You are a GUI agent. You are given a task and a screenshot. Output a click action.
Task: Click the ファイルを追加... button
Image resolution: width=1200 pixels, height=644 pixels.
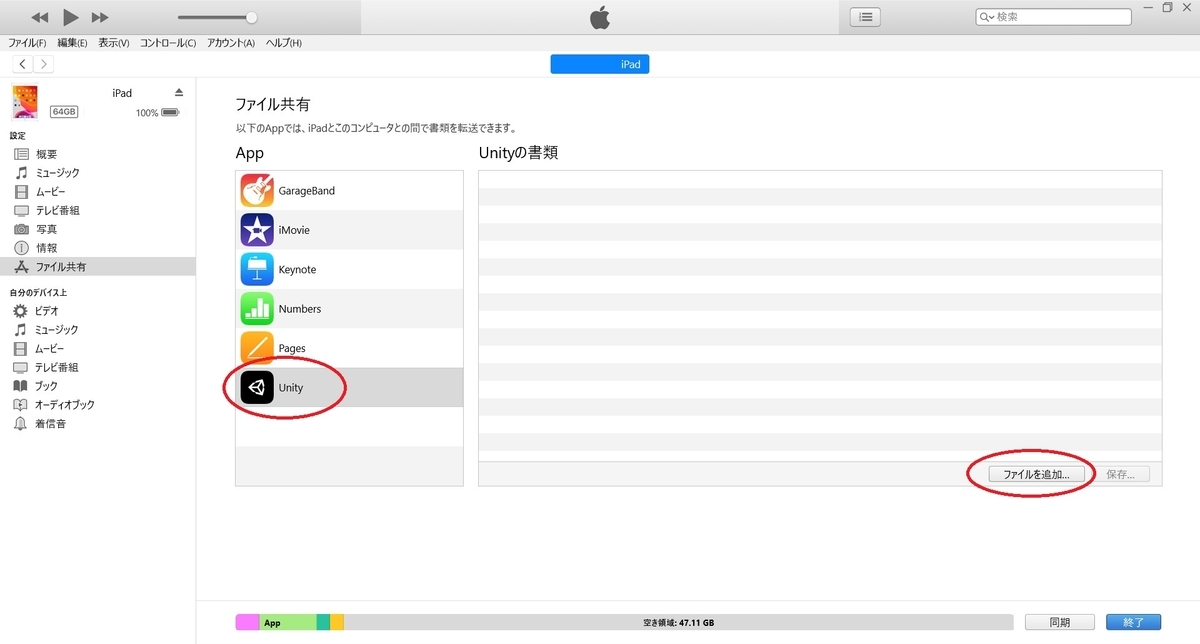(1036, 475)
